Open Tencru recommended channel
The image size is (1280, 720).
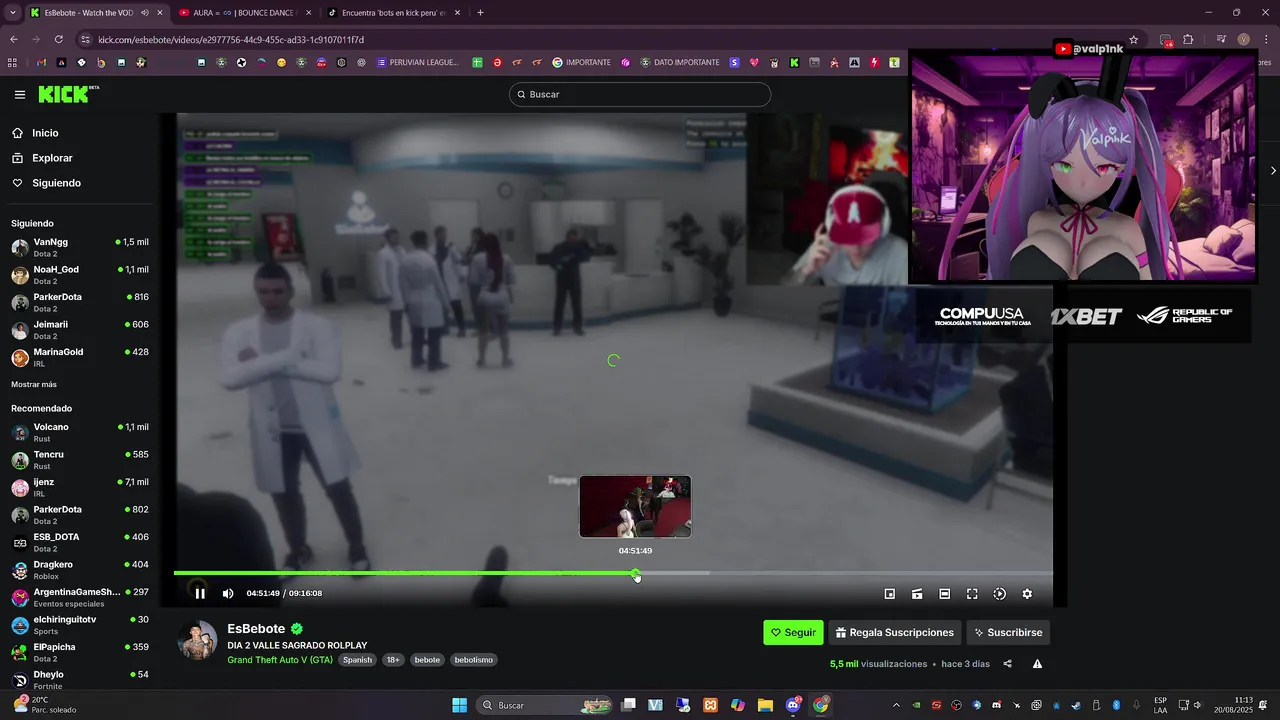pos(80,460)
